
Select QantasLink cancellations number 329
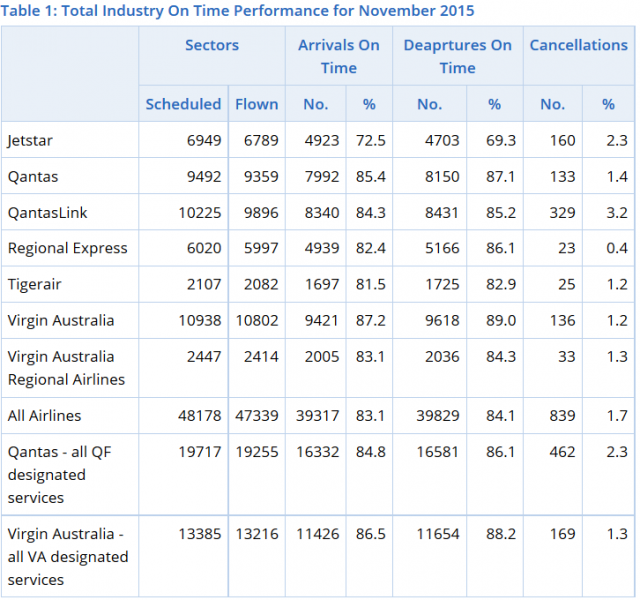click(x=562, y=213)
